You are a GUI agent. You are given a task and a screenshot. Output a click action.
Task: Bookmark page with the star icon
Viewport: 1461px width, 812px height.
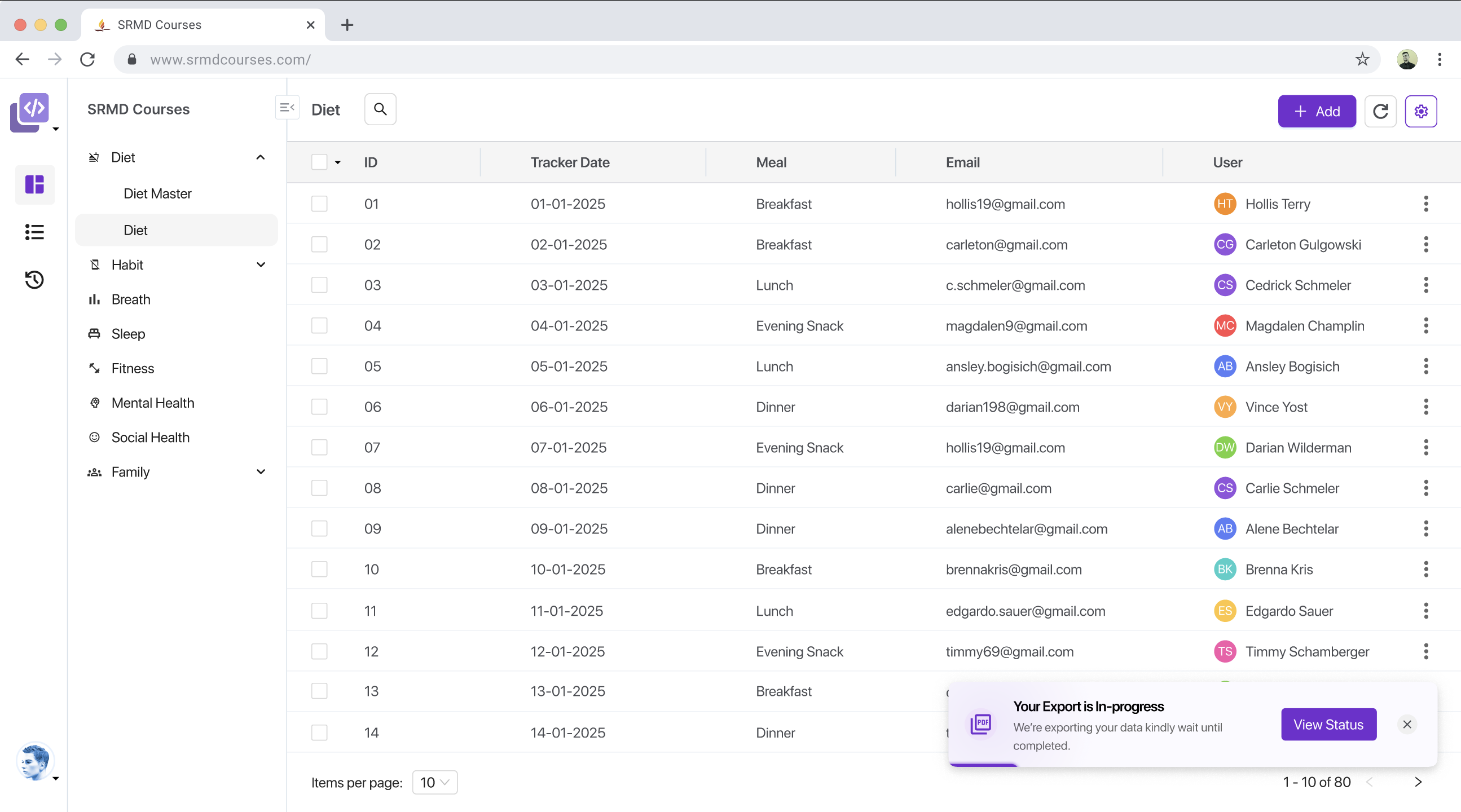coord(1362,59)
